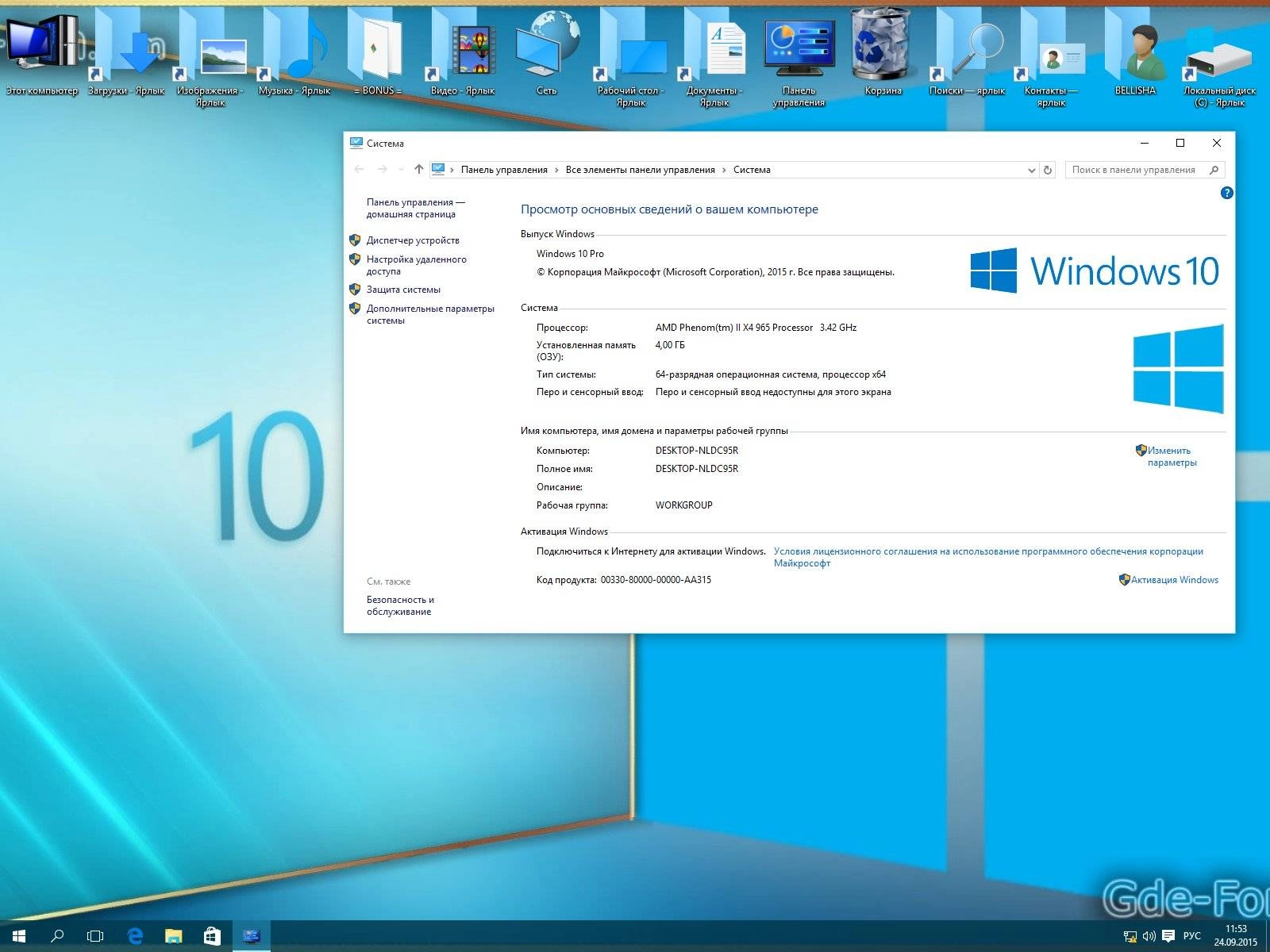This screenshot has width=1270, height=952.
Task: Open 'Видео - Ярлык' desktop shortcut
Action: click(463, 52)
